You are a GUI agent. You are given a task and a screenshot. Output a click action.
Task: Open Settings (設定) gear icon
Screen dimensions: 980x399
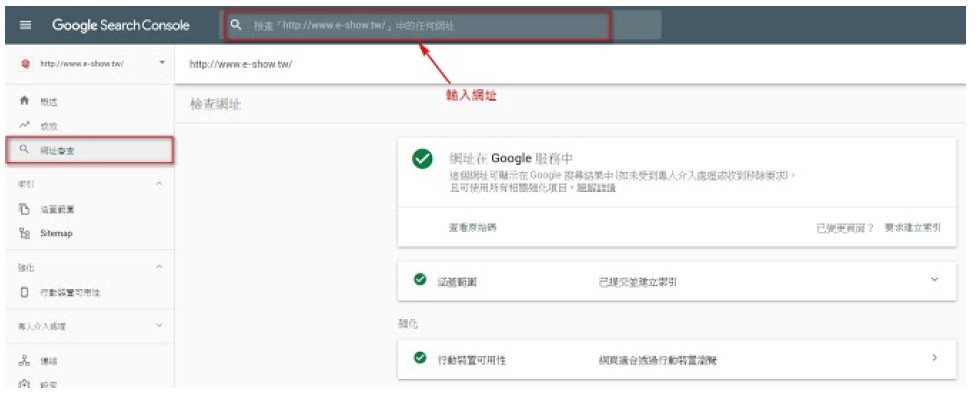coord(25,383)
